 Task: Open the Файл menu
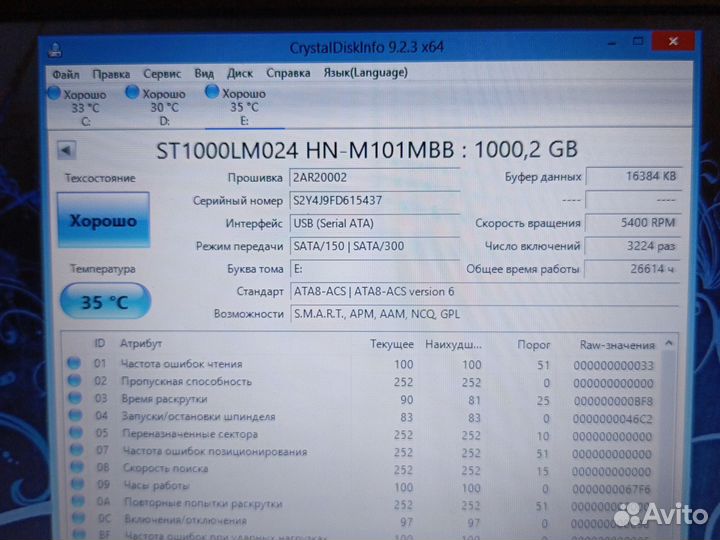tap(65, 74)
